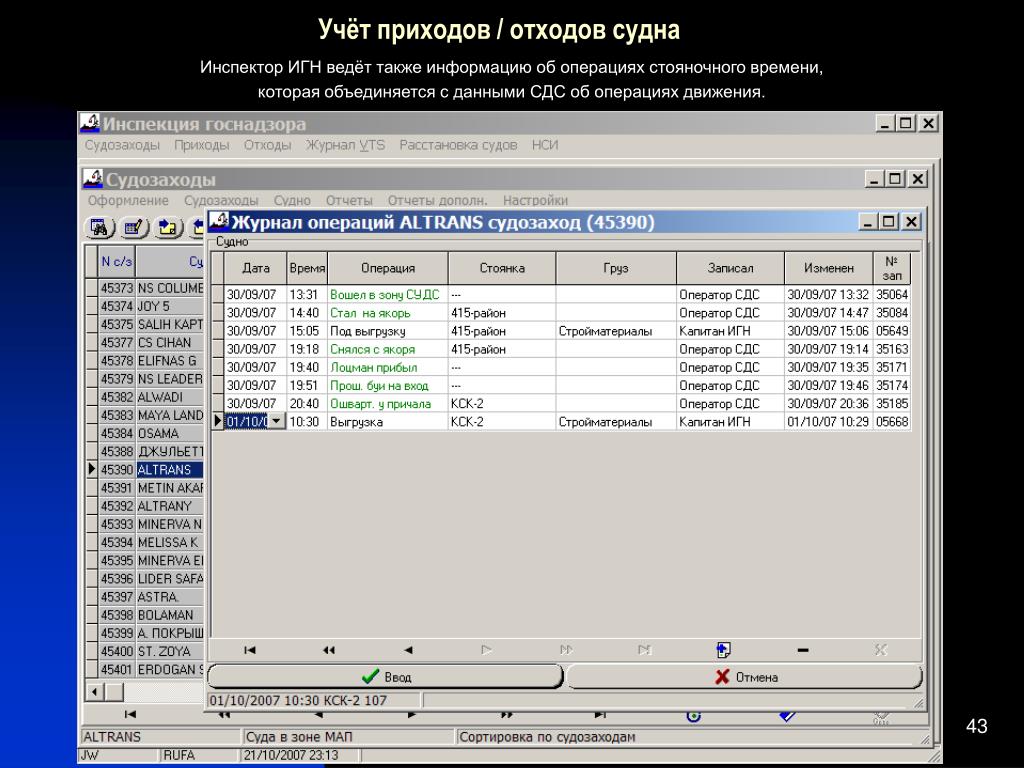This screenshot has width=1024, height=768.
Task: Open the Отчеты дополн. menu
Action: click(438, 200)
